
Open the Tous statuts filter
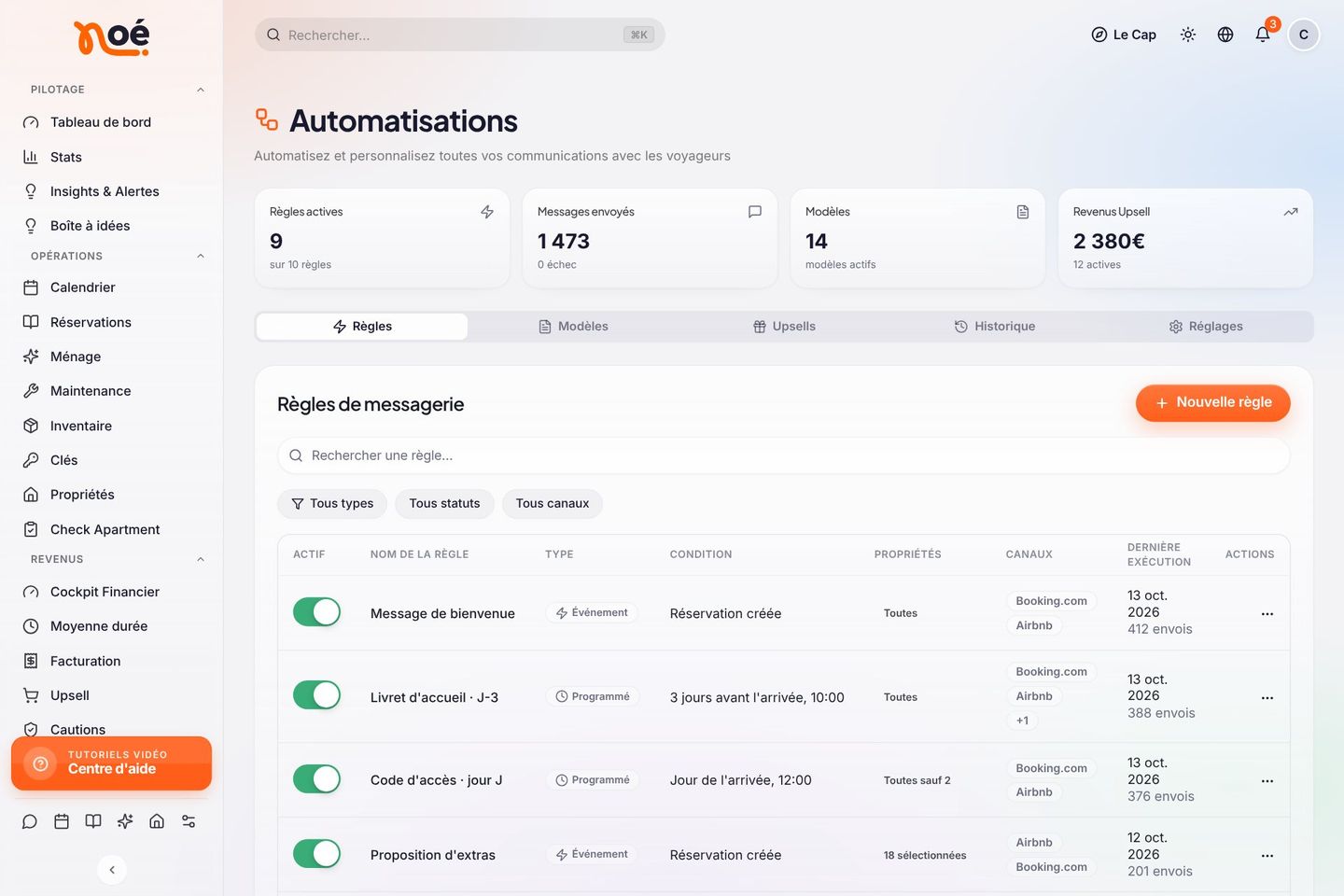444,503
